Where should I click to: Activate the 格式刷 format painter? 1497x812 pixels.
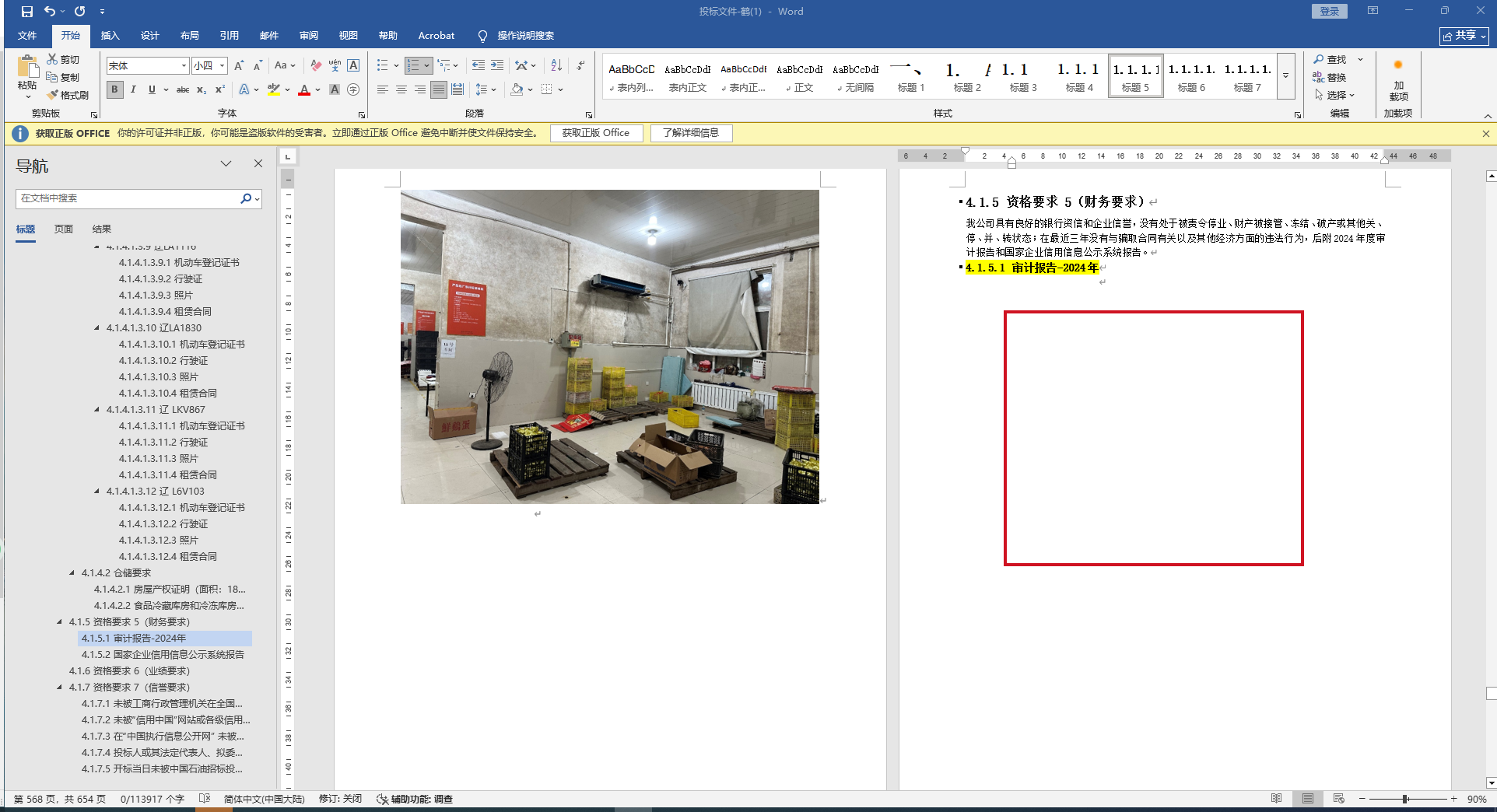coord(67,95)
